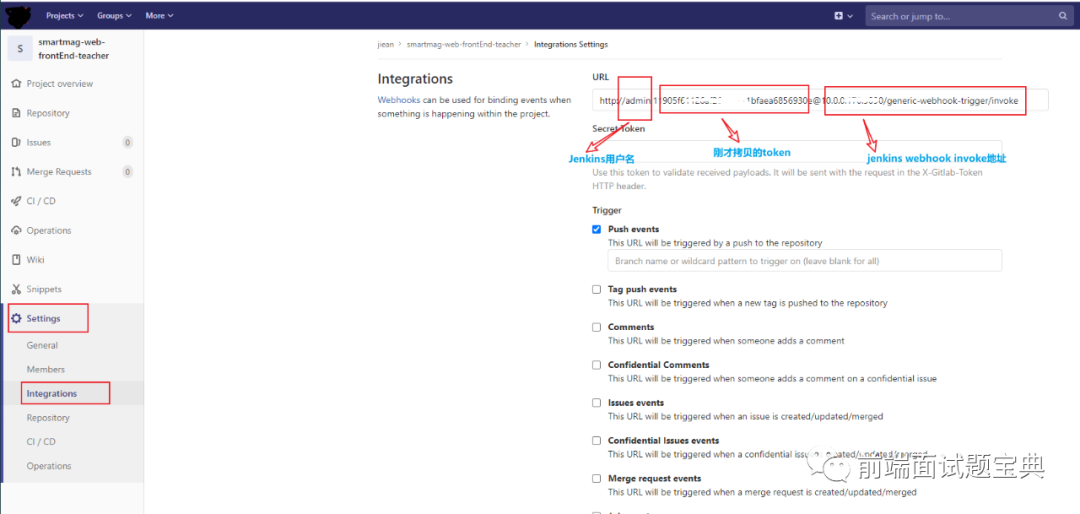Click Integrations Settings breadcrumb
The width and height of the screenshot is (1080, 514).
571,44
